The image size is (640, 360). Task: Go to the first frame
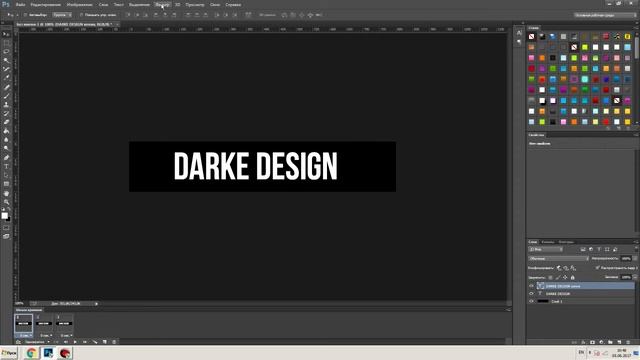coord(56,342)
